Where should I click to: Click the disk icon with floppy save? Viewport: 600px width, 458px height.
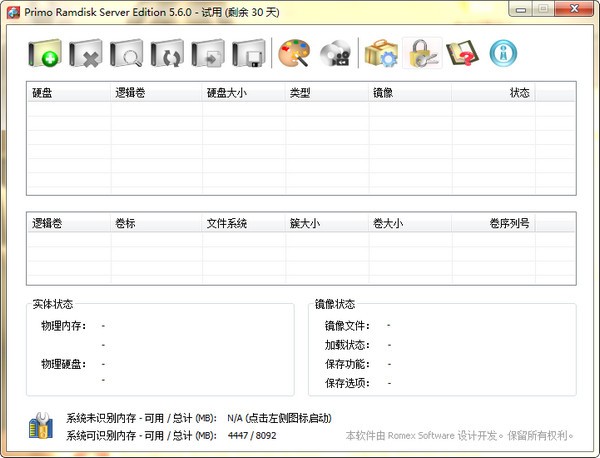tap(250, 54)
